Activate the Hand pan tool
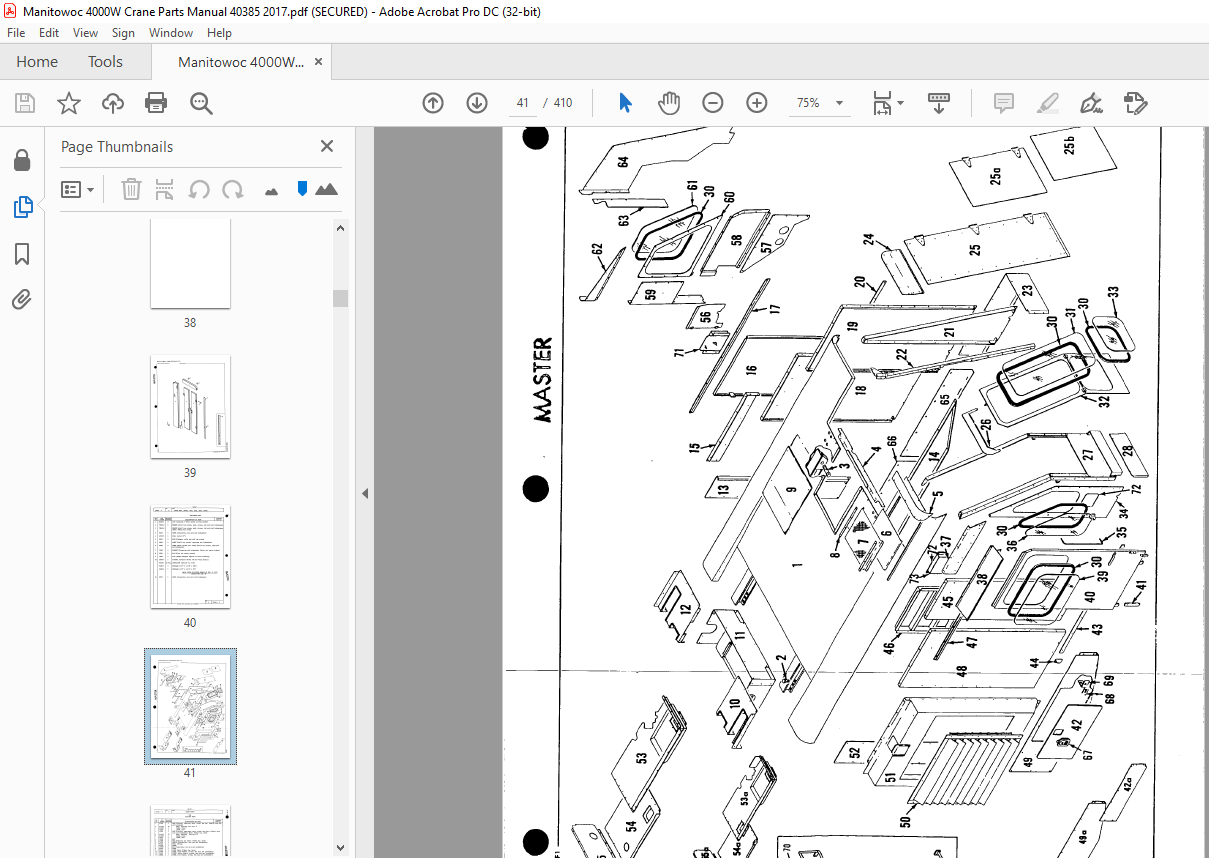This screenshot has height=858, width=1209. point(669,103)
